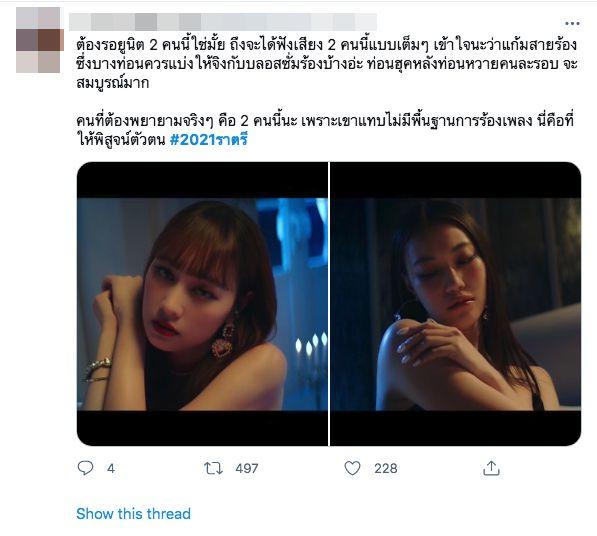Click the reply count 4

(111, 468)
